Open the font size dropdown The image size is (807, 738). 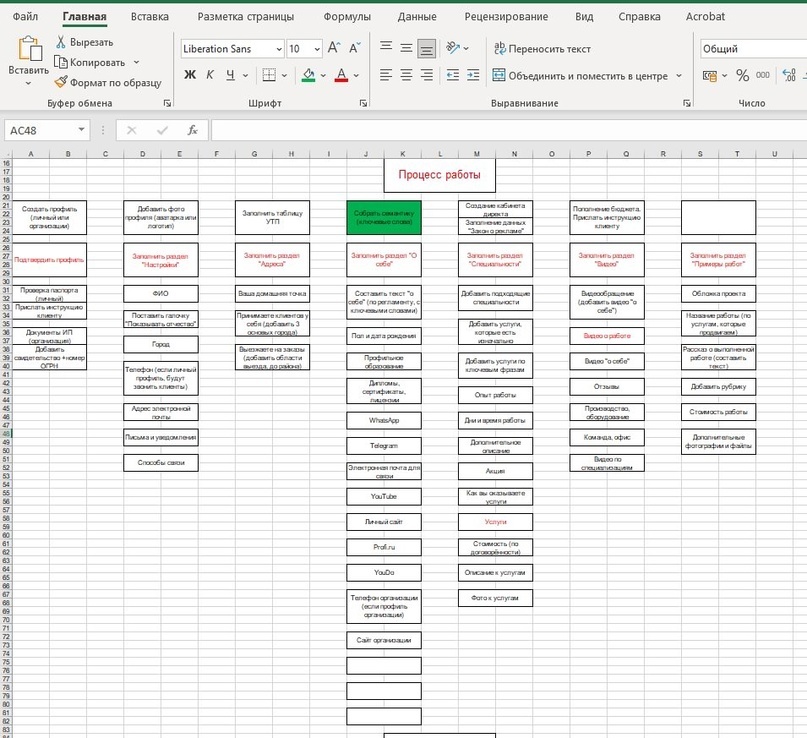pos(317,49)
